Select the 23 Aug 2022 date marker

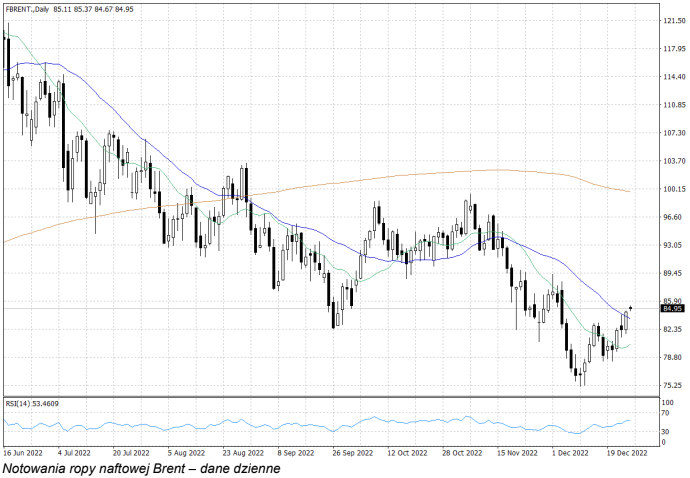(x=241, y=452)
